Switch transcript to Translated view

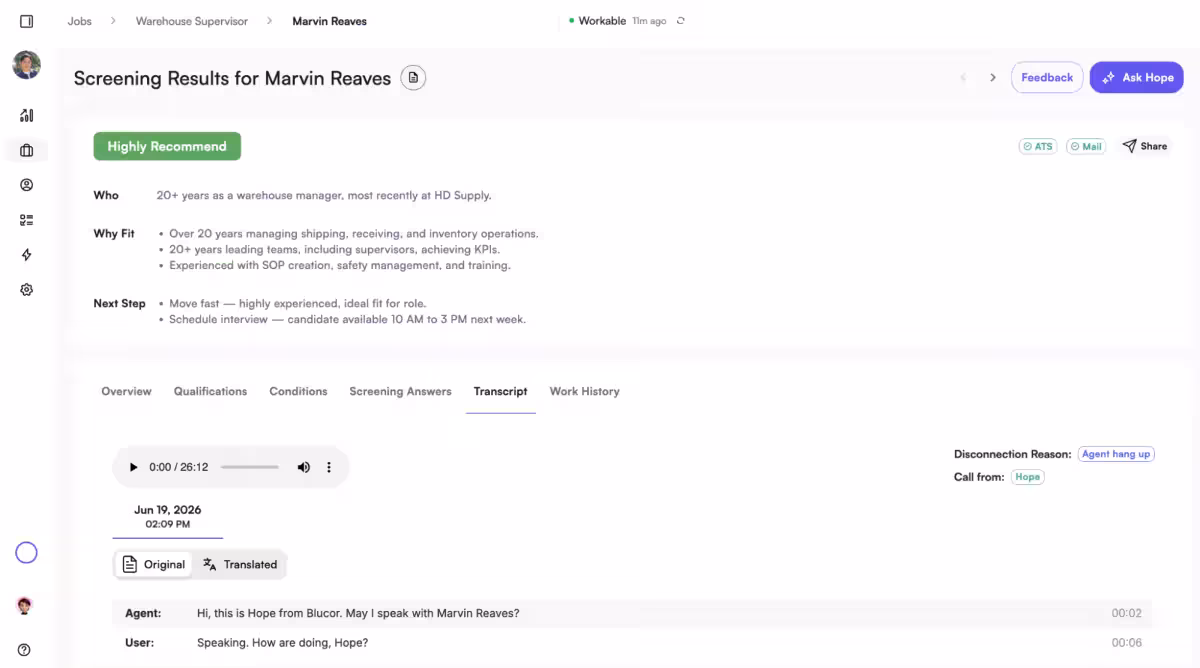point(240,564)
